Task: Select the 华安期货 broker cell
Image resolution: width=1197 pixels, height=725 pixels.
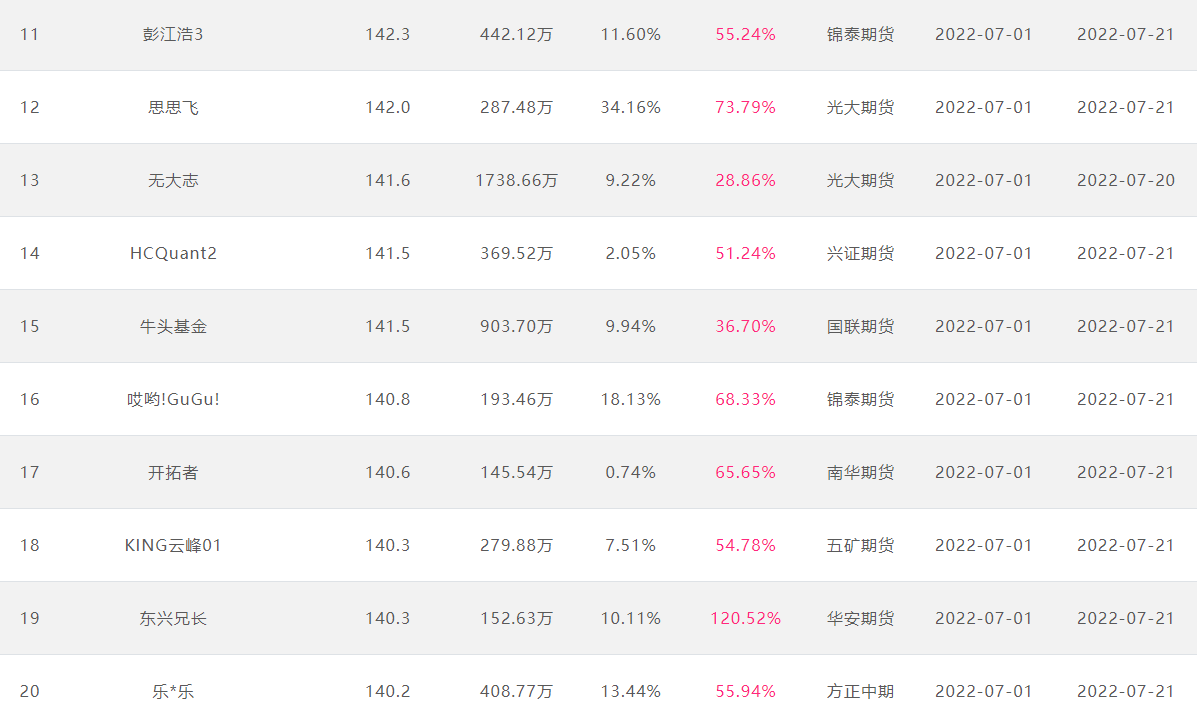Action: pos(860,618)
